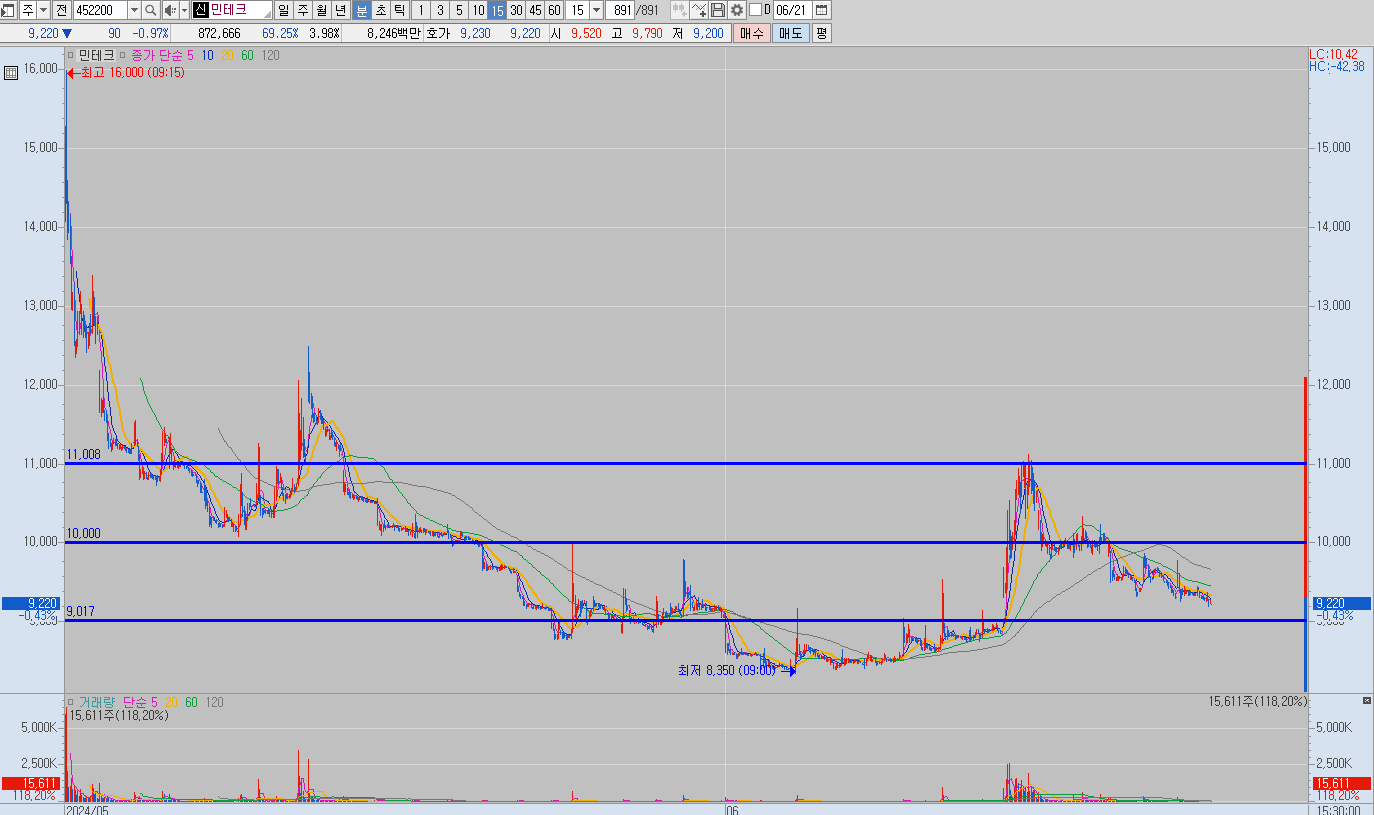
Task: Click the bar count 891 field
Action: click(621, 10)
